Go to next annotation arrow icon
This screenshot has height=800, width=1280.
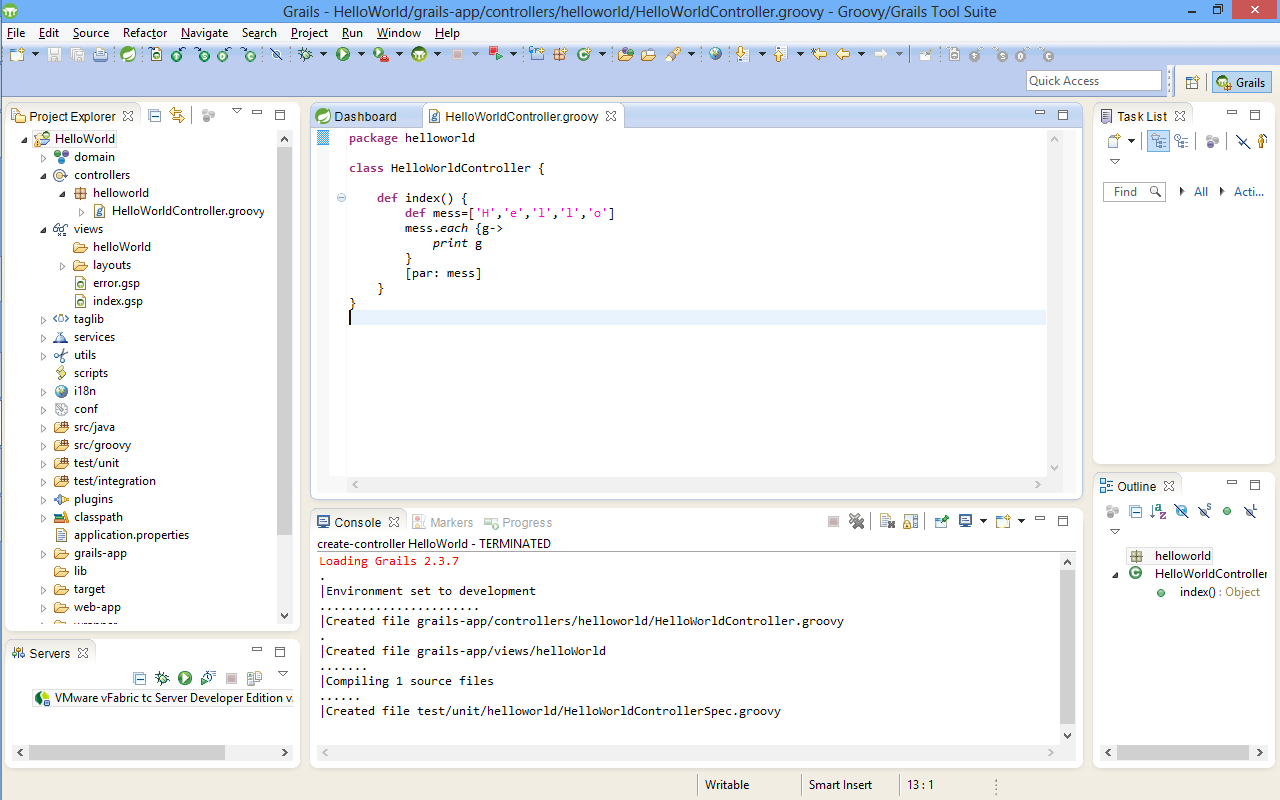[x=743, y=54]
